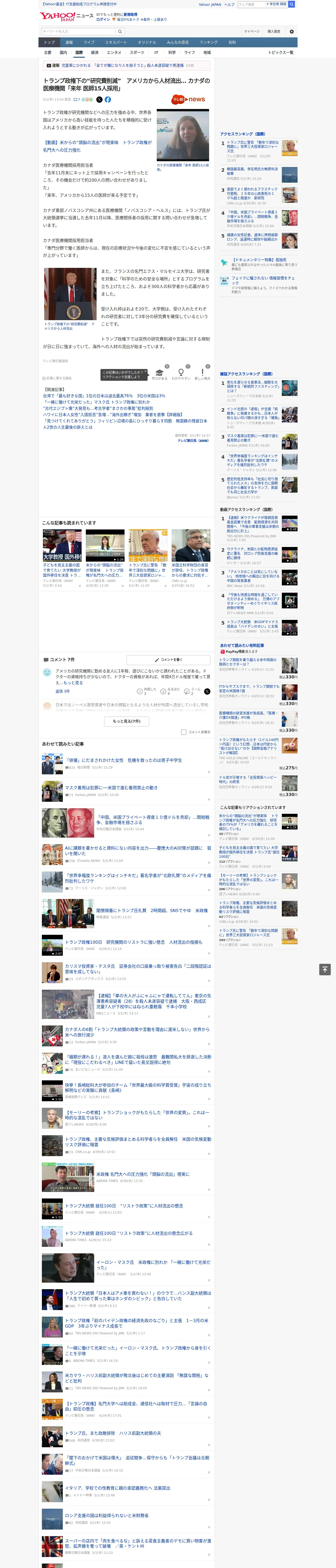This screenshot has height=1568, width=336.
Task: Click the article's main video thumbnail
Action: (x=183, y=135)
